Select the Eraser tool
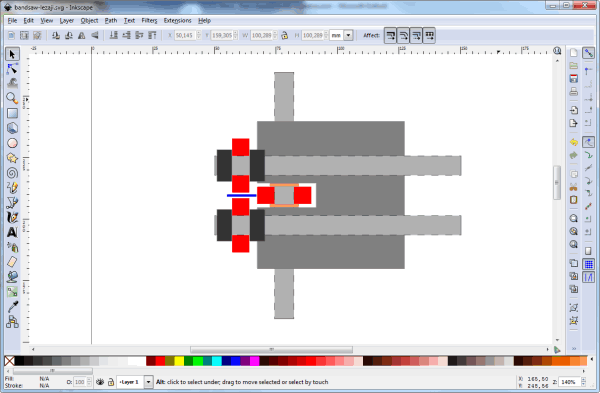Viewport: 600px width, 393px height. (x=12, y=262)
